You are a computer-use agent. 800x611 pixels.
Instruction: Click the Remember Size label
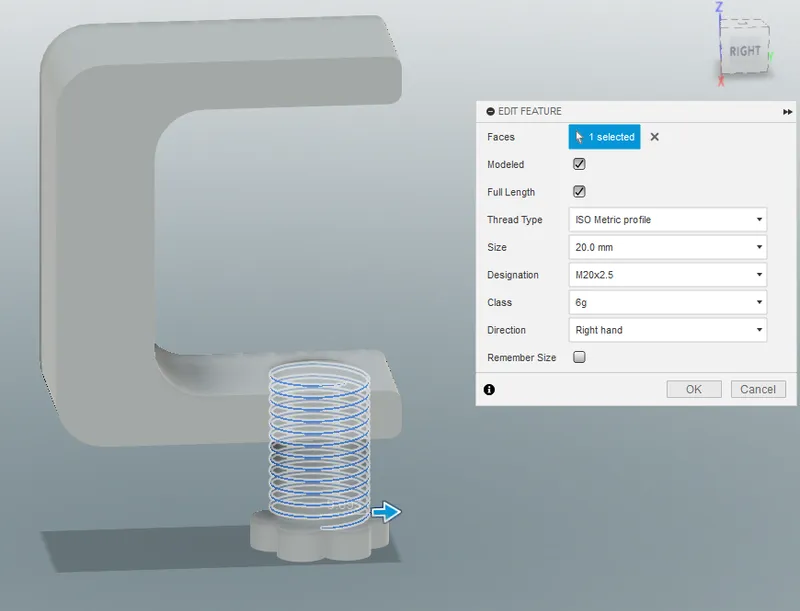521,358
